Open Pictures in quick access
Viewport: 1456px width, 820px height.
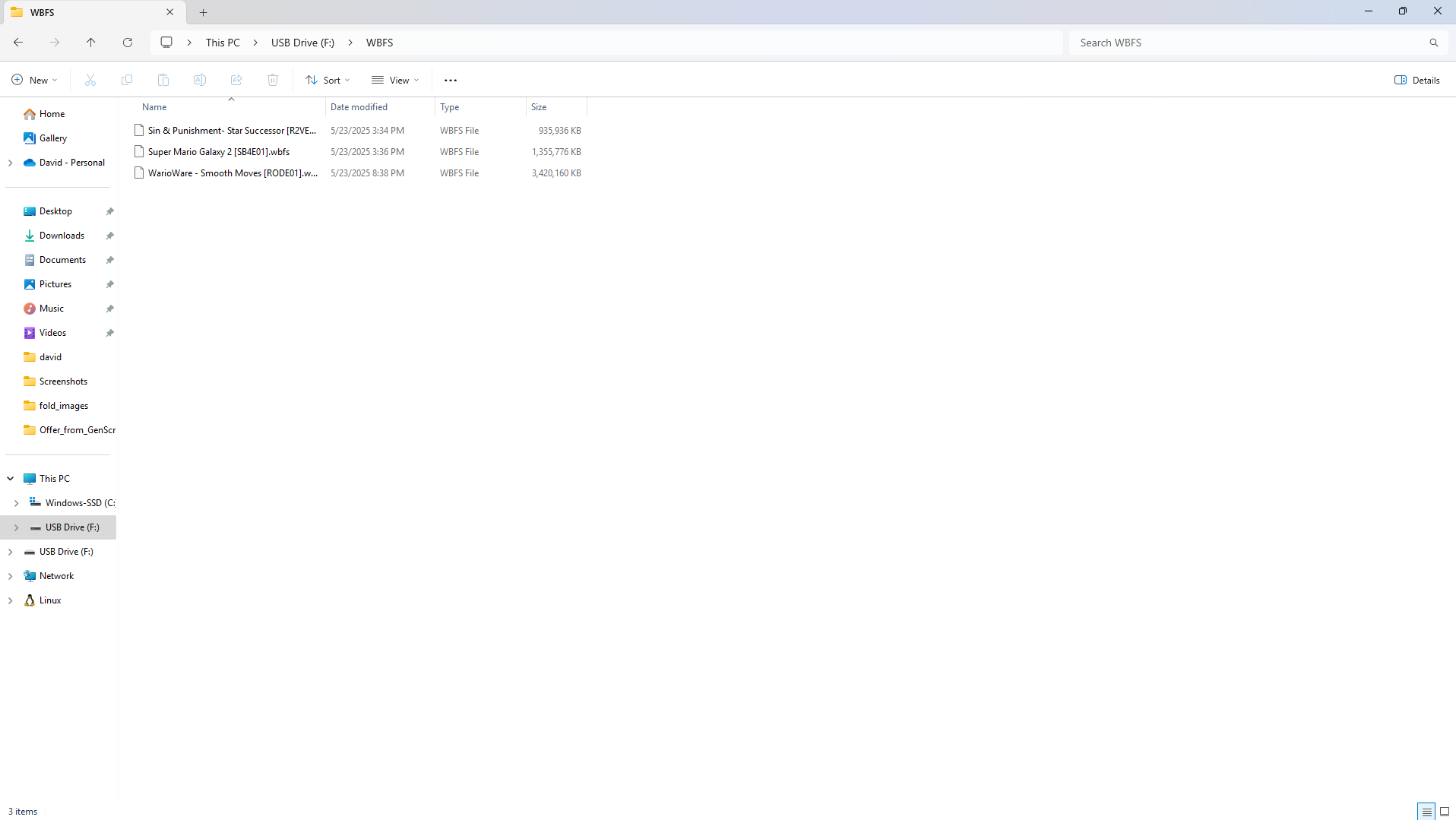pos(55,284)
